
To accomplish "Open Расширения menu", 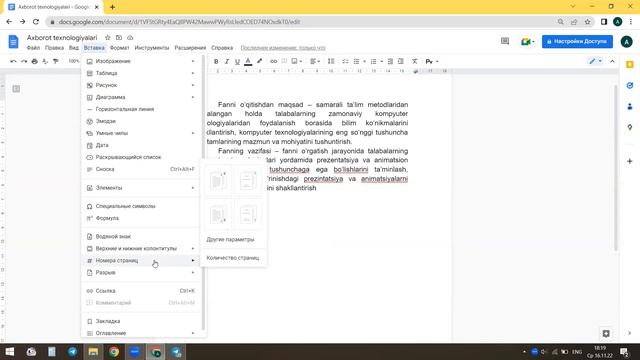I will point(190,48).
